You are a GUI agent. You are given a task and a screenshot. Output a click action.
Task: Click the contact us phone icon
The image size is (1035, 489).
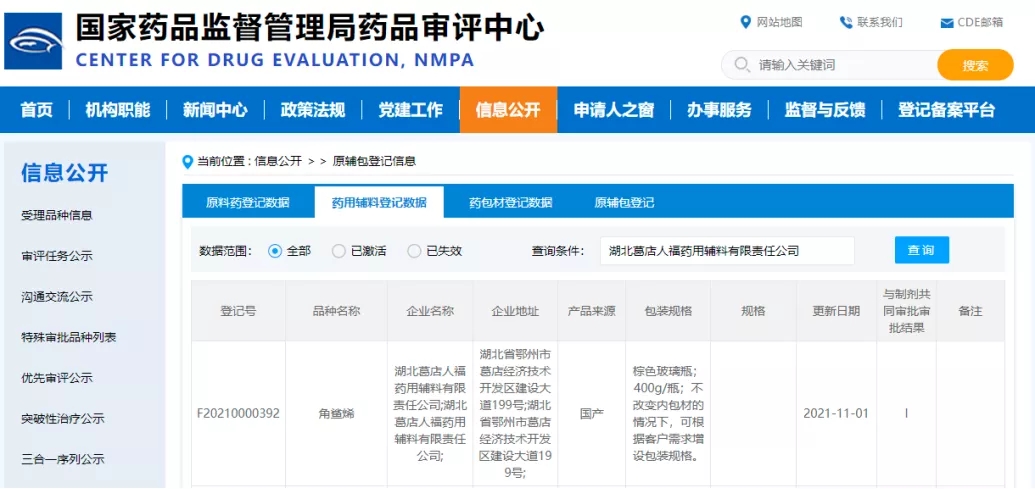pos(846,22)
